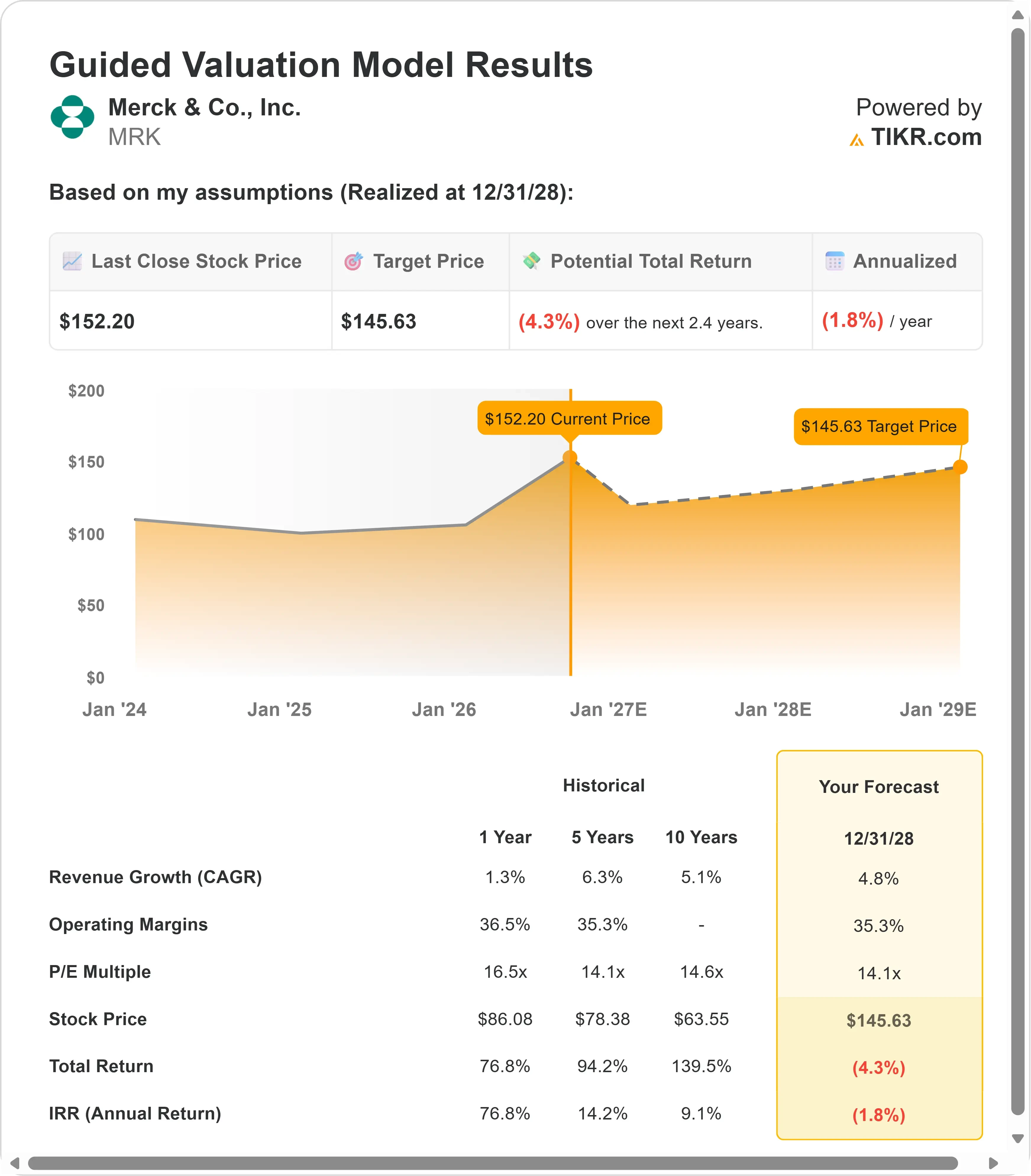
Task: Click the 14.2% five-year IRR value
Action: (x=603, y=1113)
